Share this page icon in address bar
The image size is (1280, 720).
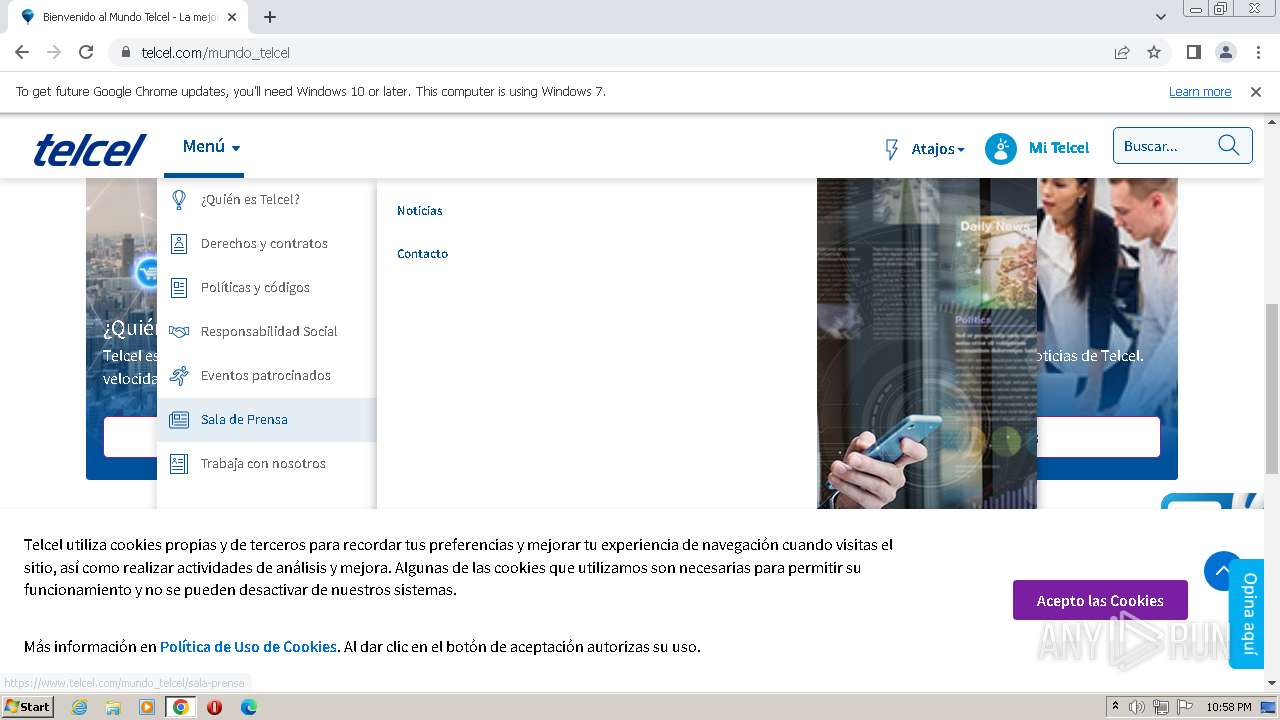click(x=1122, y=52)
